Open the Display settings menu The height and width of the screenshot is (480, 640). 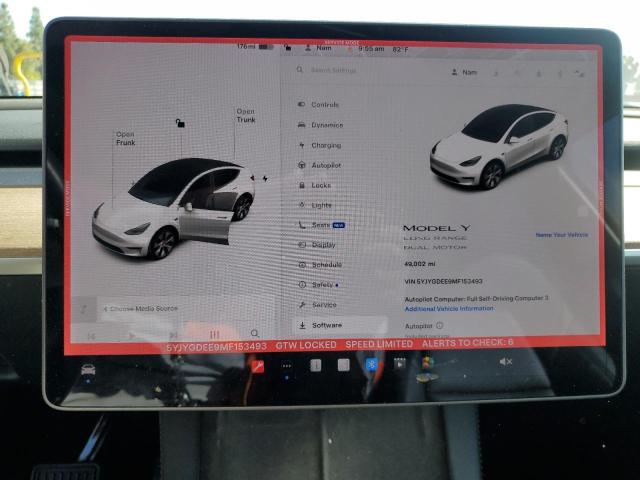[x=317, y=245]
